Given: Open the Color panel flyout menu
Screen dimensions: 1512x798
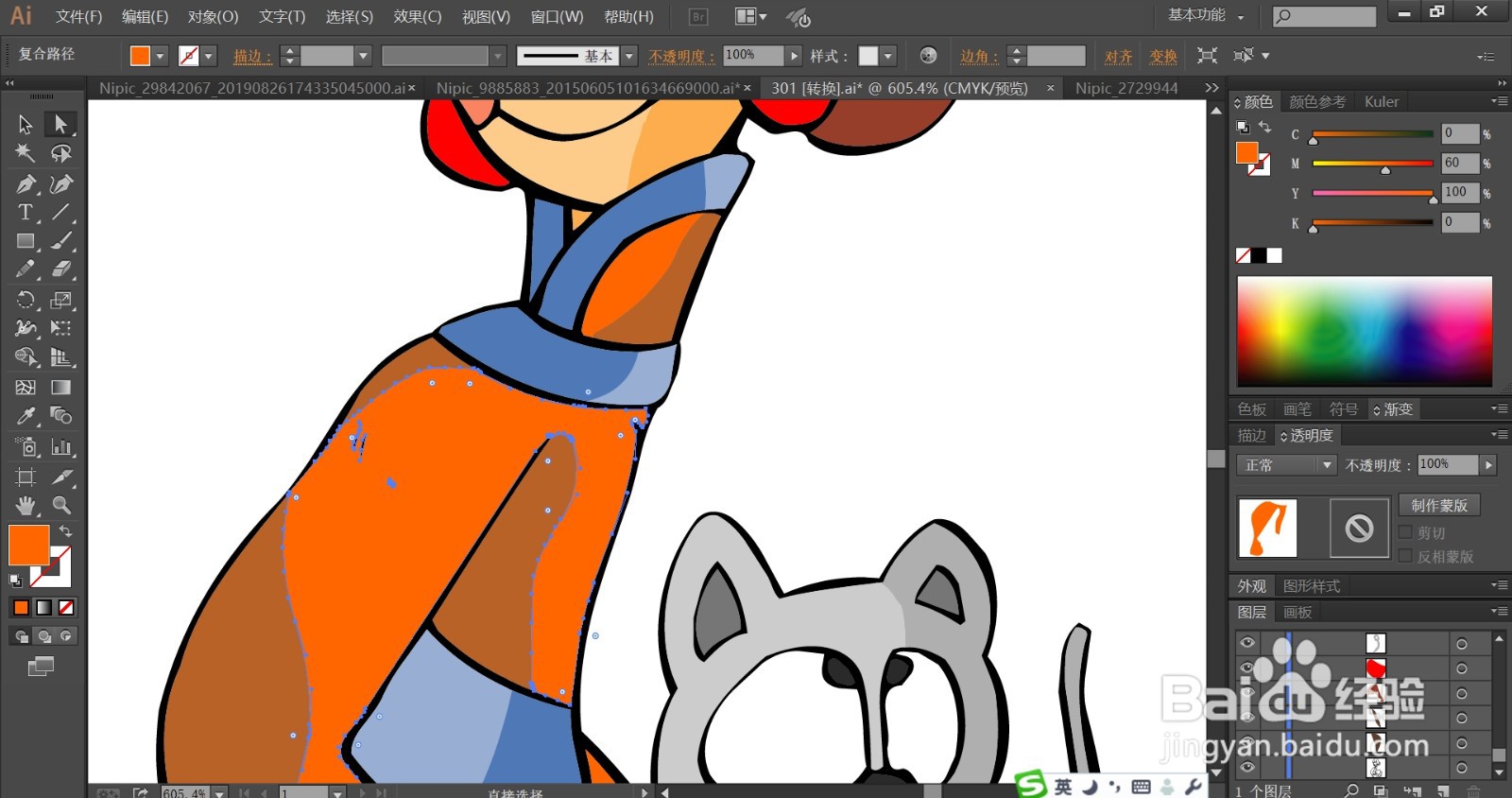Looking at the screenshot, I should click(1499, 101).
